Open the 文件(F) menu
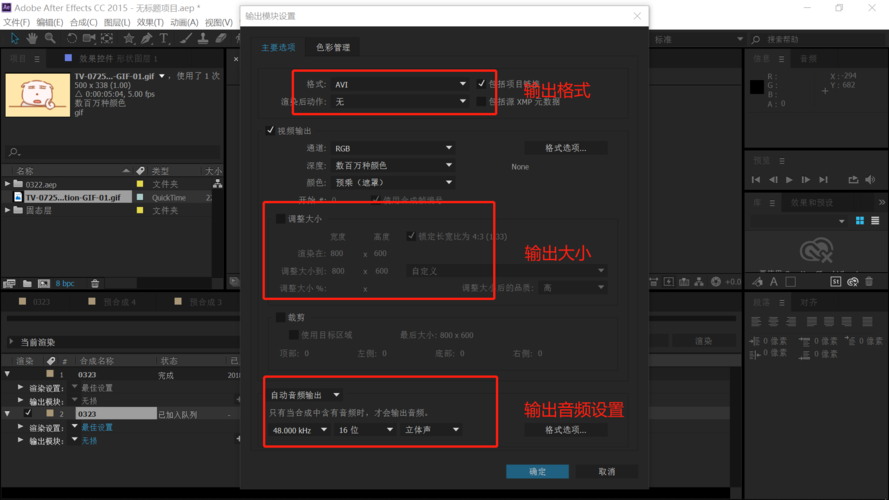Viewport: 889px width, 500px height. [x=16, y=22]
